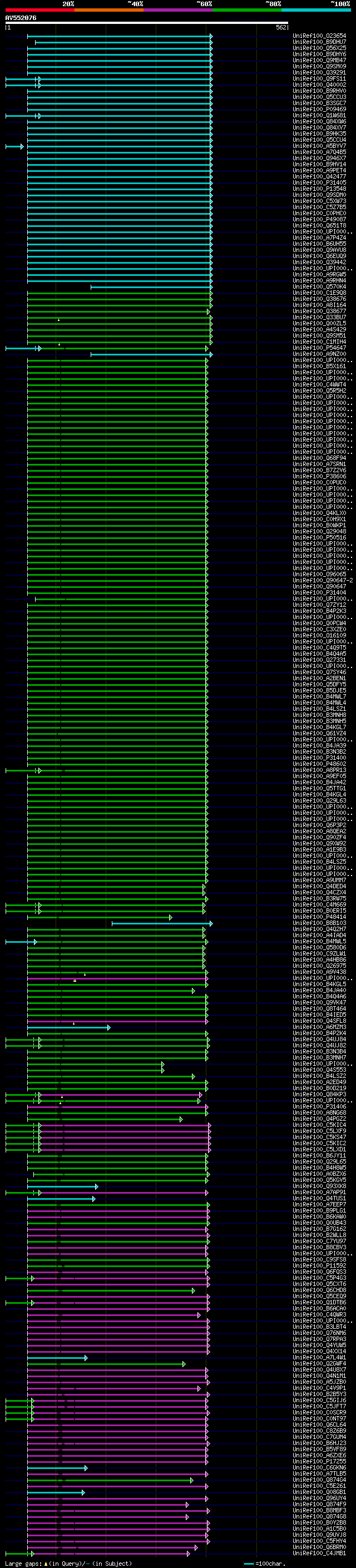The image size is (356, 1568).
Task: Click the query name AV552076
Action: tap(21, 18)
